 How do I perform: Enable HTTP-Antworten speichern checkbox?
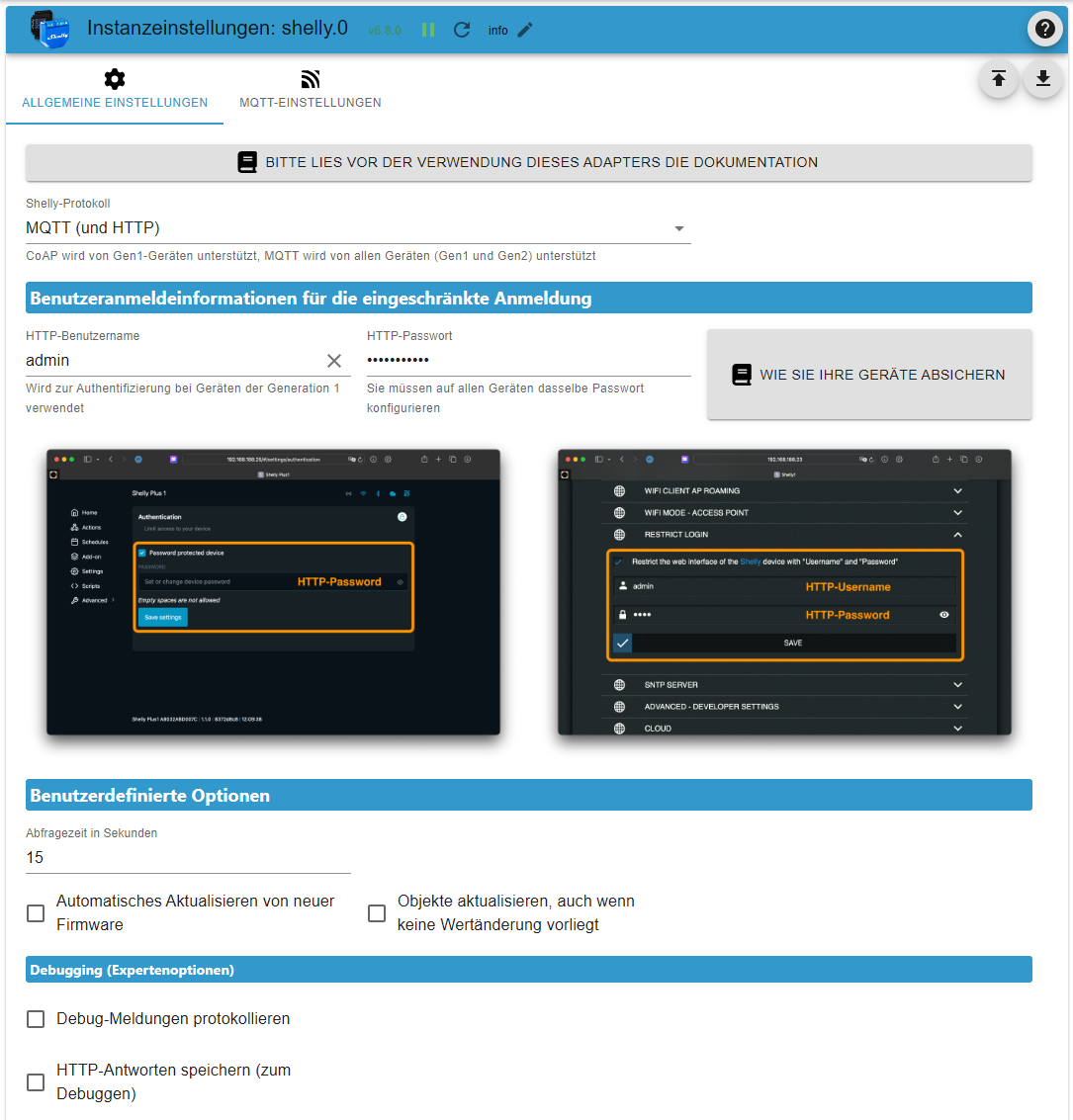pos(36,1082)
